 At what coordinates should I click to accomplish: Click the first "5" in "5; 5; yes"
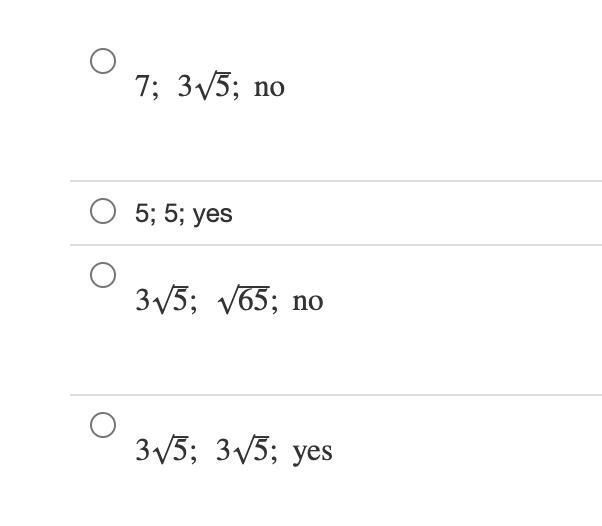(141, 213)
